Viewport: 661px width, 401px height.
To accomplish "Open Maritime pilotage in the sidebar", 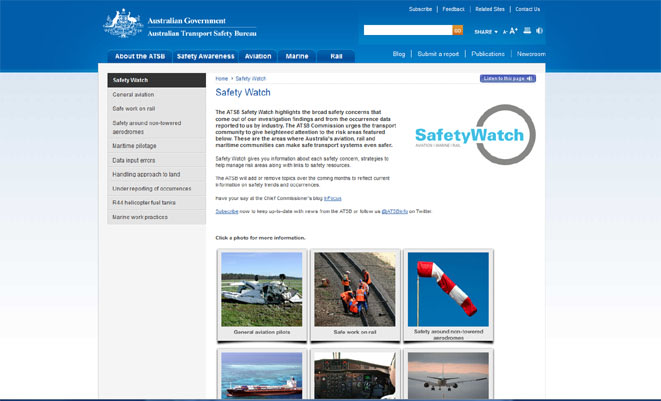I will coord(157,146).
